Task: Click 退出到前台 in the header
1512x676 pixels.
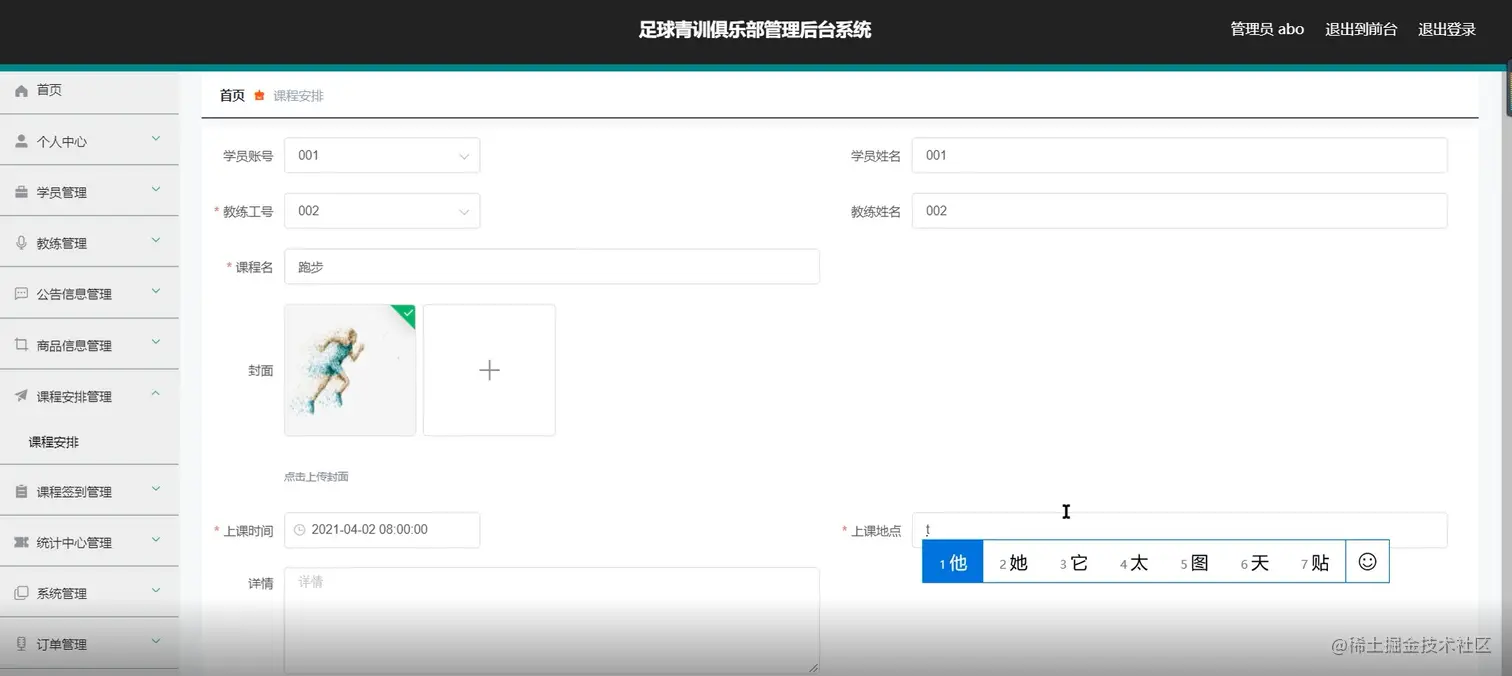Action: pyautogui.click(x=1361, y=29)
